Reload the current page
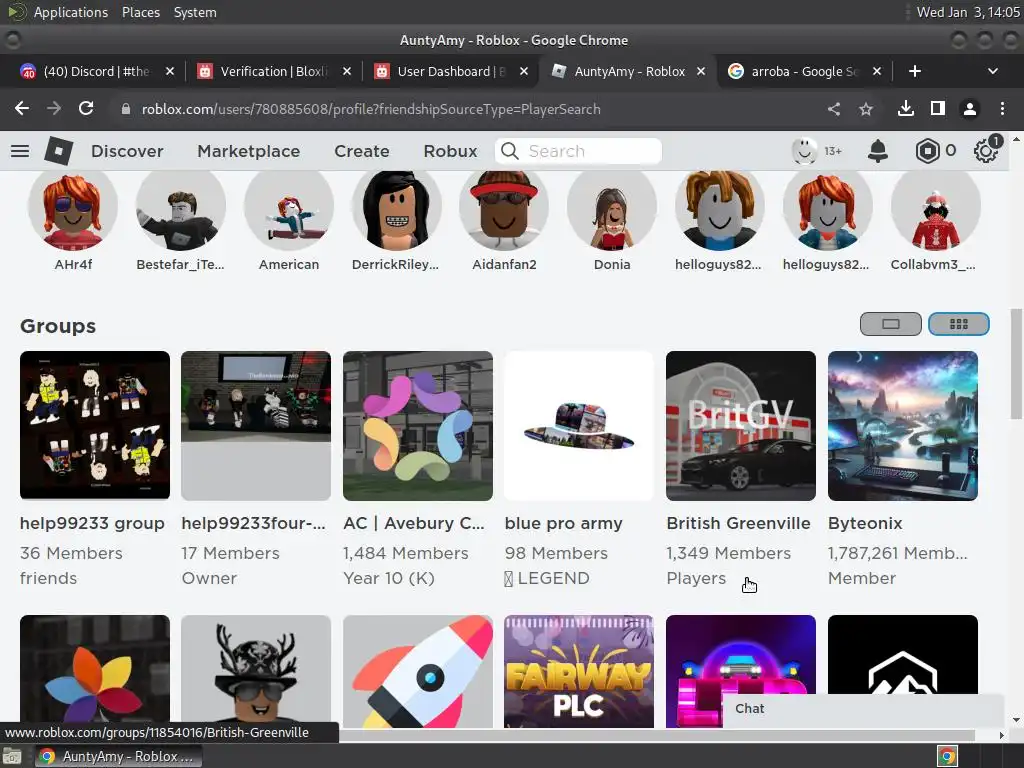 (x=86, y=108)
